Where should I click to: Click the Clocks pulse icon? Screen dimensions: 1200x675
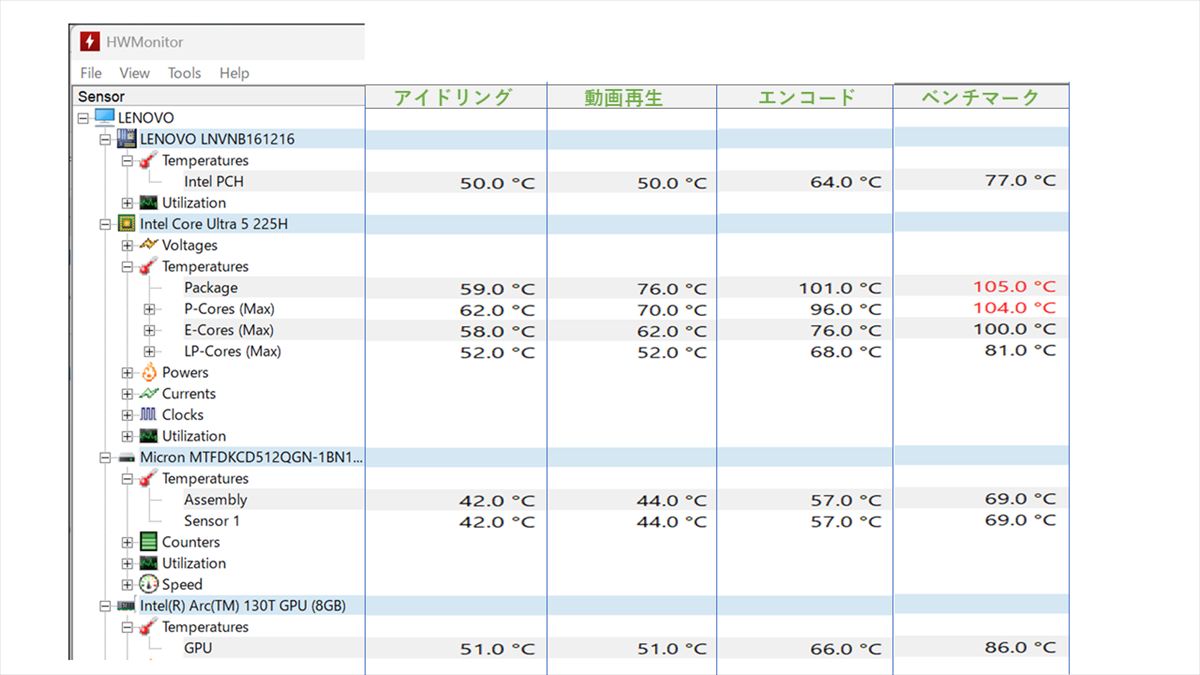148,415
